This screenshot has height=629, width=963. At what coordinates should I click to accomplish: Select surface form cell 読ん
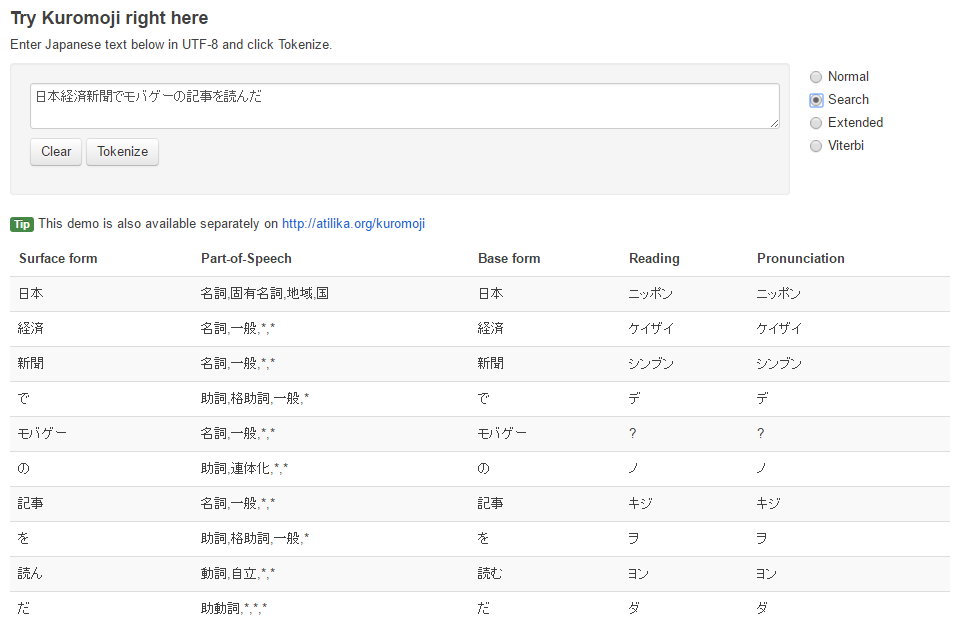[x=30, y=574]
